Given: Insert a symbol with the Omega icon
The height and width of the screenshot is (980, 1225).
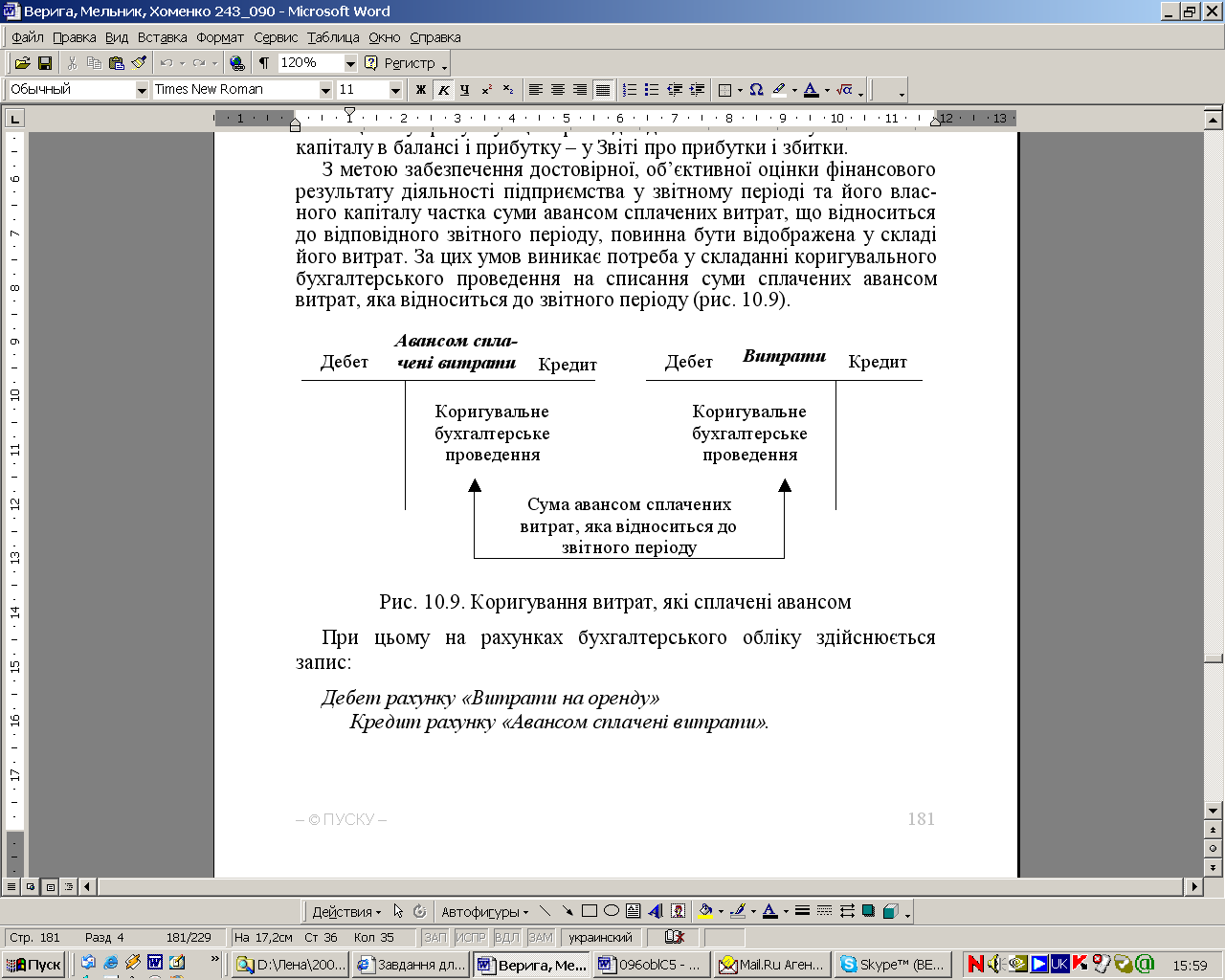Looking at the screenshot, I should pyautogui.click(x=756, y=90).
